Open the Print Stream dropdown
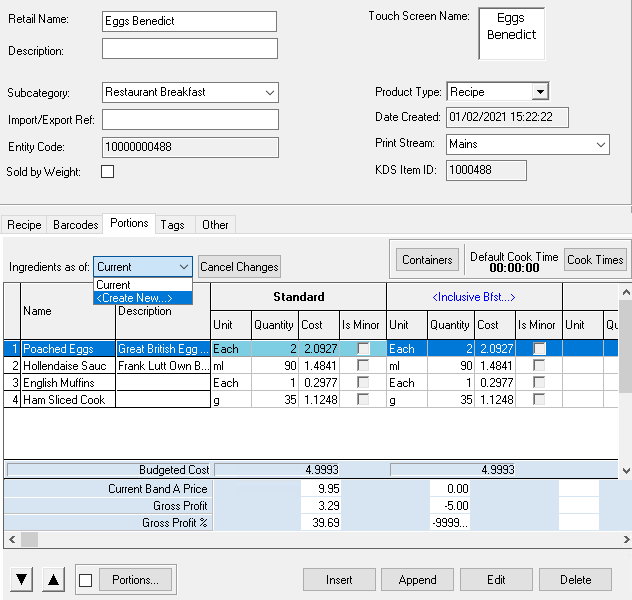Screen dimensions: 632x600 pos(600,144)
